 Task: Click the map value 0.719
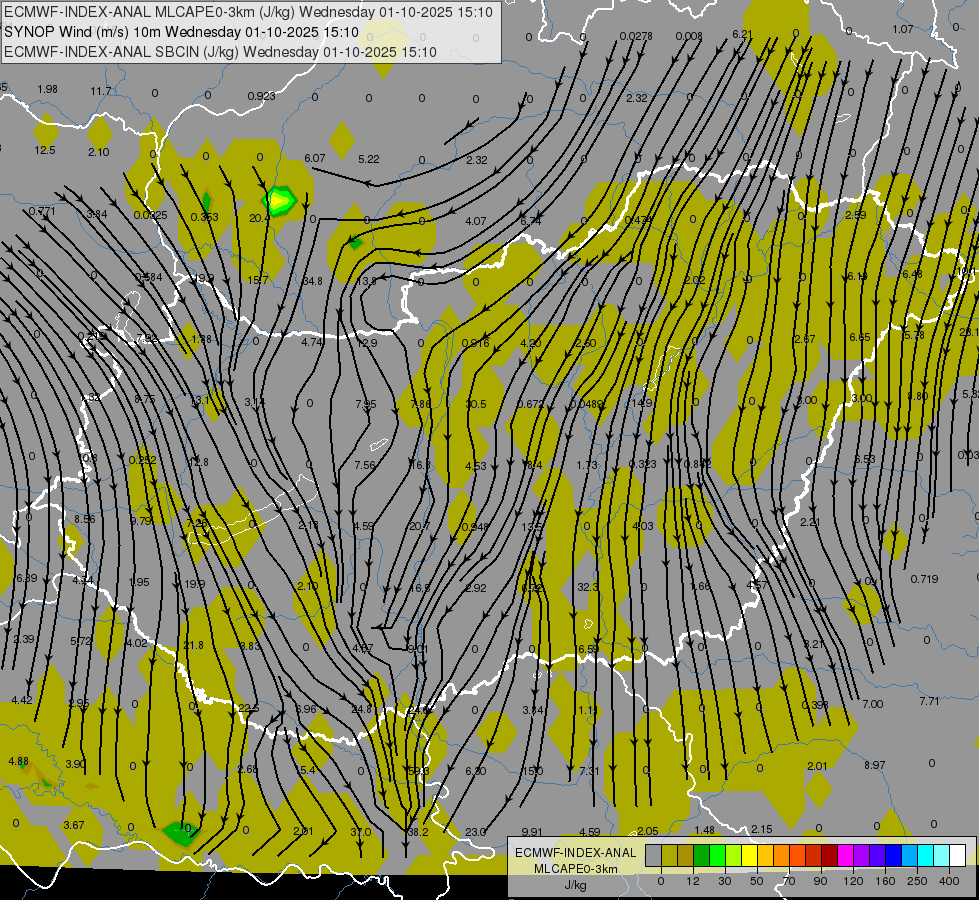924,580
